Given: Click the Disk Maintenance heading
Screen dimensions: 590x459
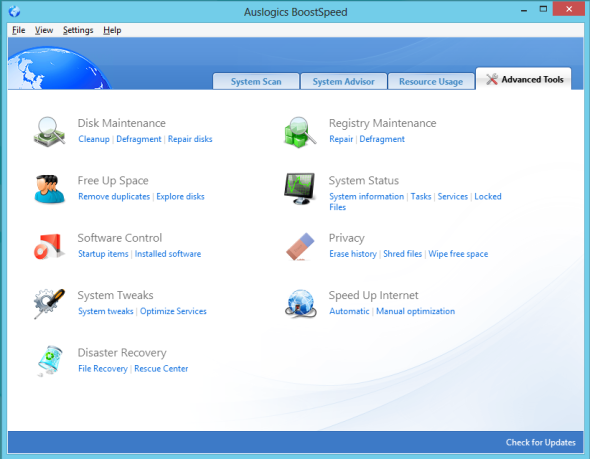Looking at the screenshot, I should 122,123.
